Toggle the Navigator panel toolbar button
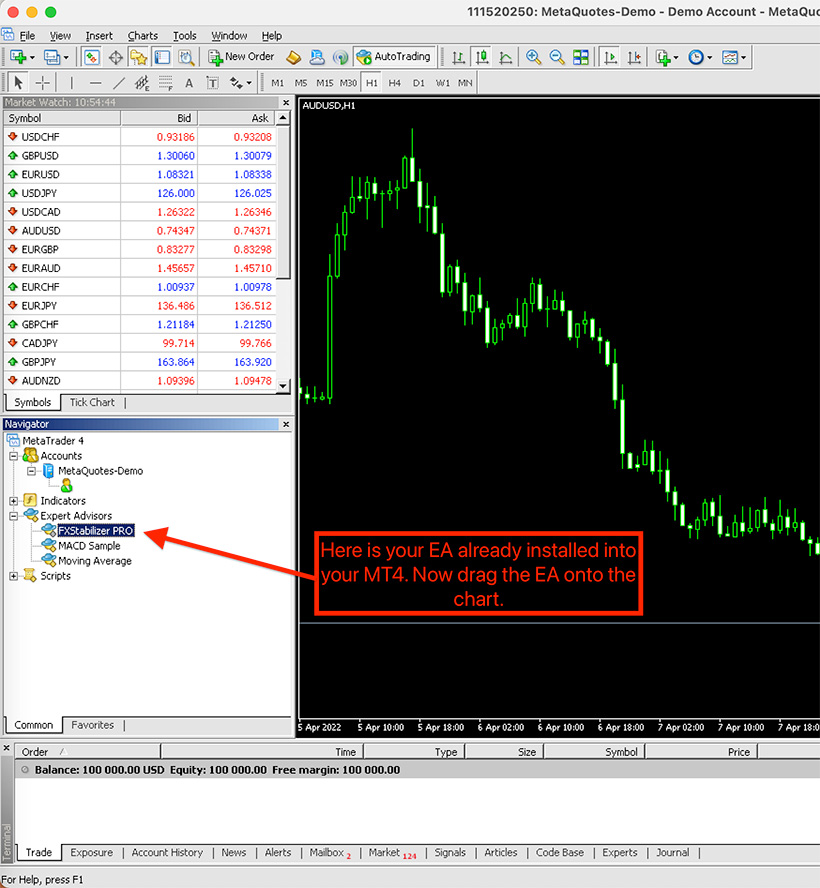The width and height of the screenshot is (820, 888). (139, 57)
